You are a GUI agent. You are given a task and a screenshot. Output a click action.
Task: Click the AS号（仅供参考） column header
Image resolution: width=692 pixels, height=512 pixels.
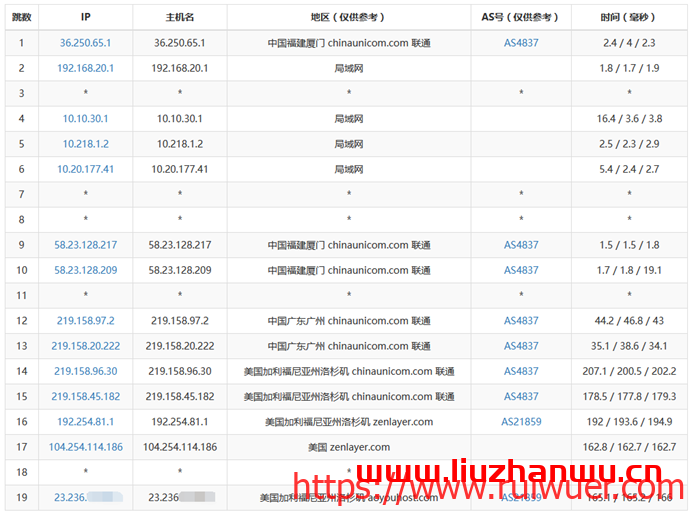[521, 17]
